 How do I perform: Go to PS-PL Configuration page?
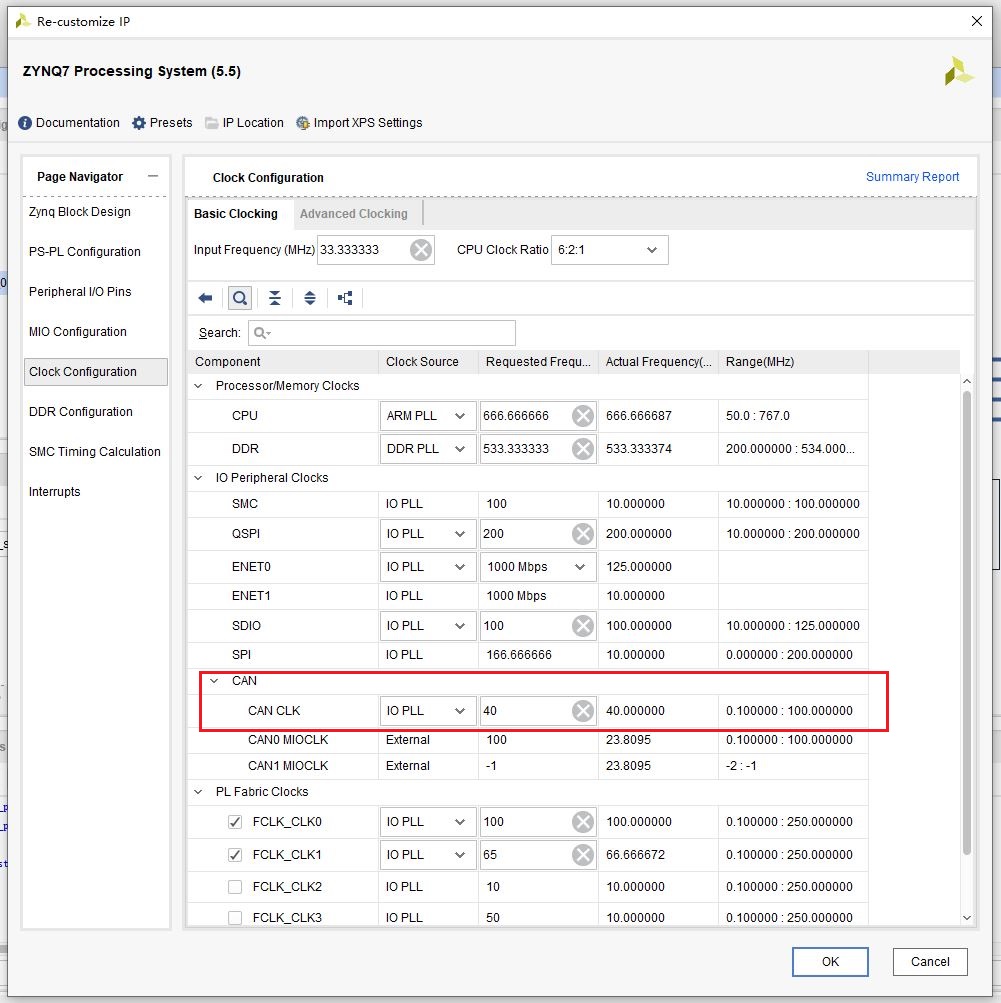click(x=85, y=252)
